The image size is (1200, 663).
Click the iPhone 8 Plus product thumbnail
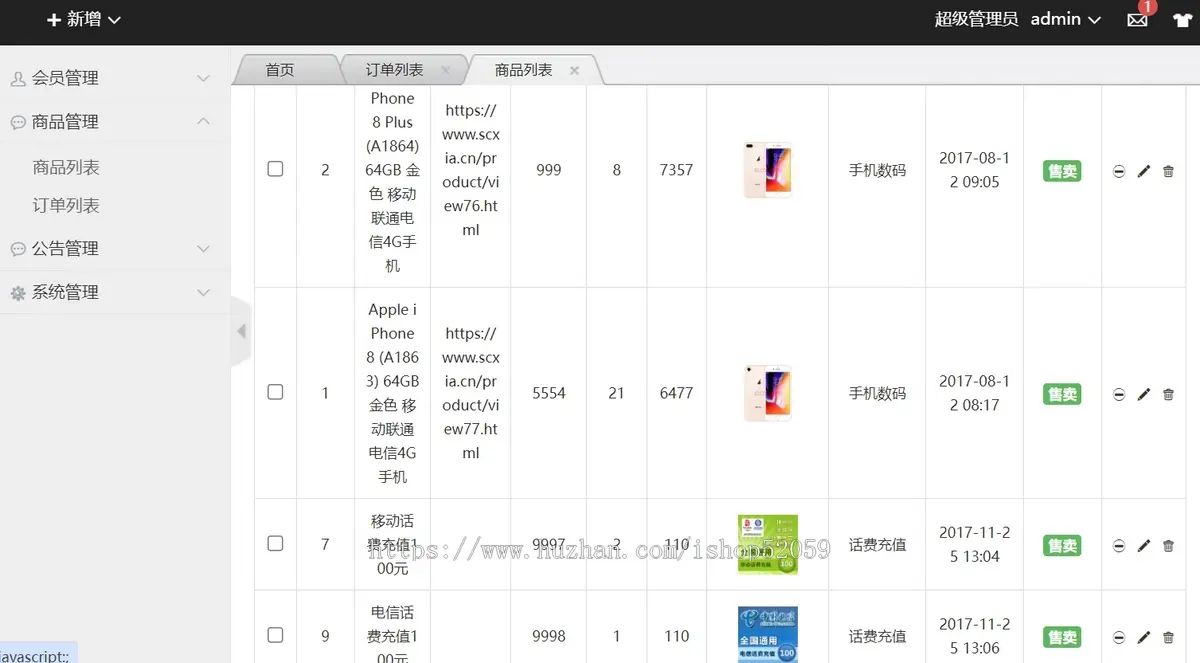[x=767, y=169]
